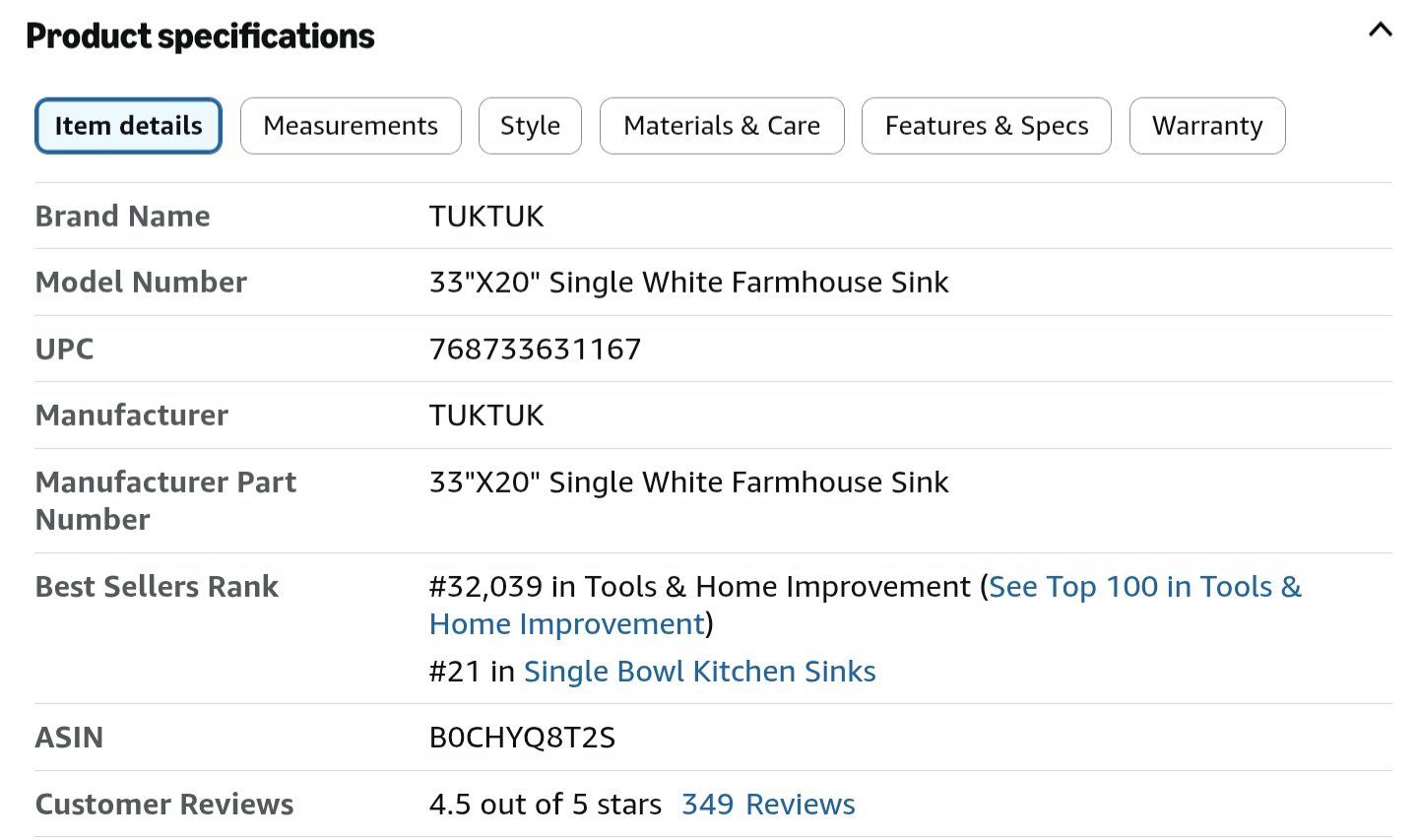The image size is (1418, 840).
Task: Open Single Bowl Kitchen Sinks category link
Action: [x=700, y=672]
